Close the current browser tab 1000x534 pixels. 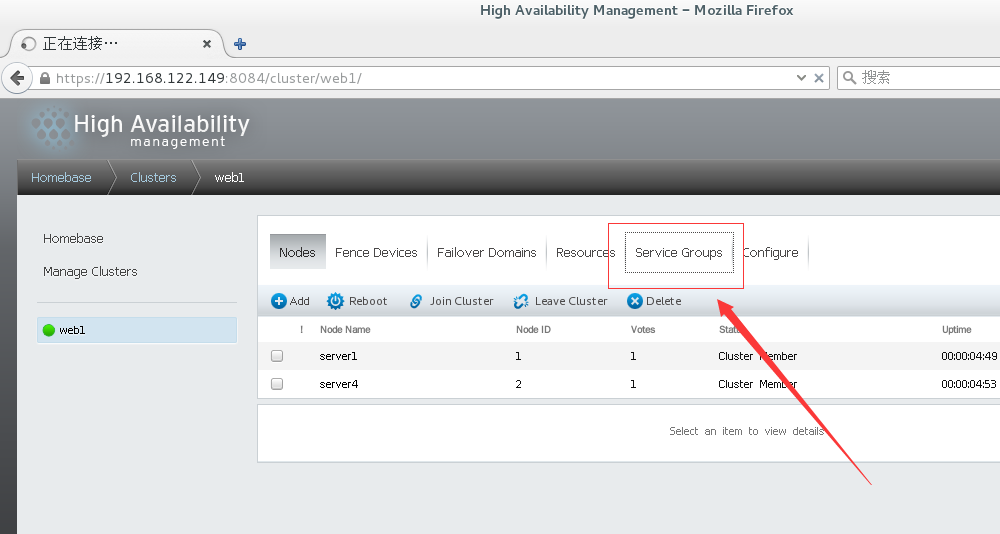(x=207, y=44)
